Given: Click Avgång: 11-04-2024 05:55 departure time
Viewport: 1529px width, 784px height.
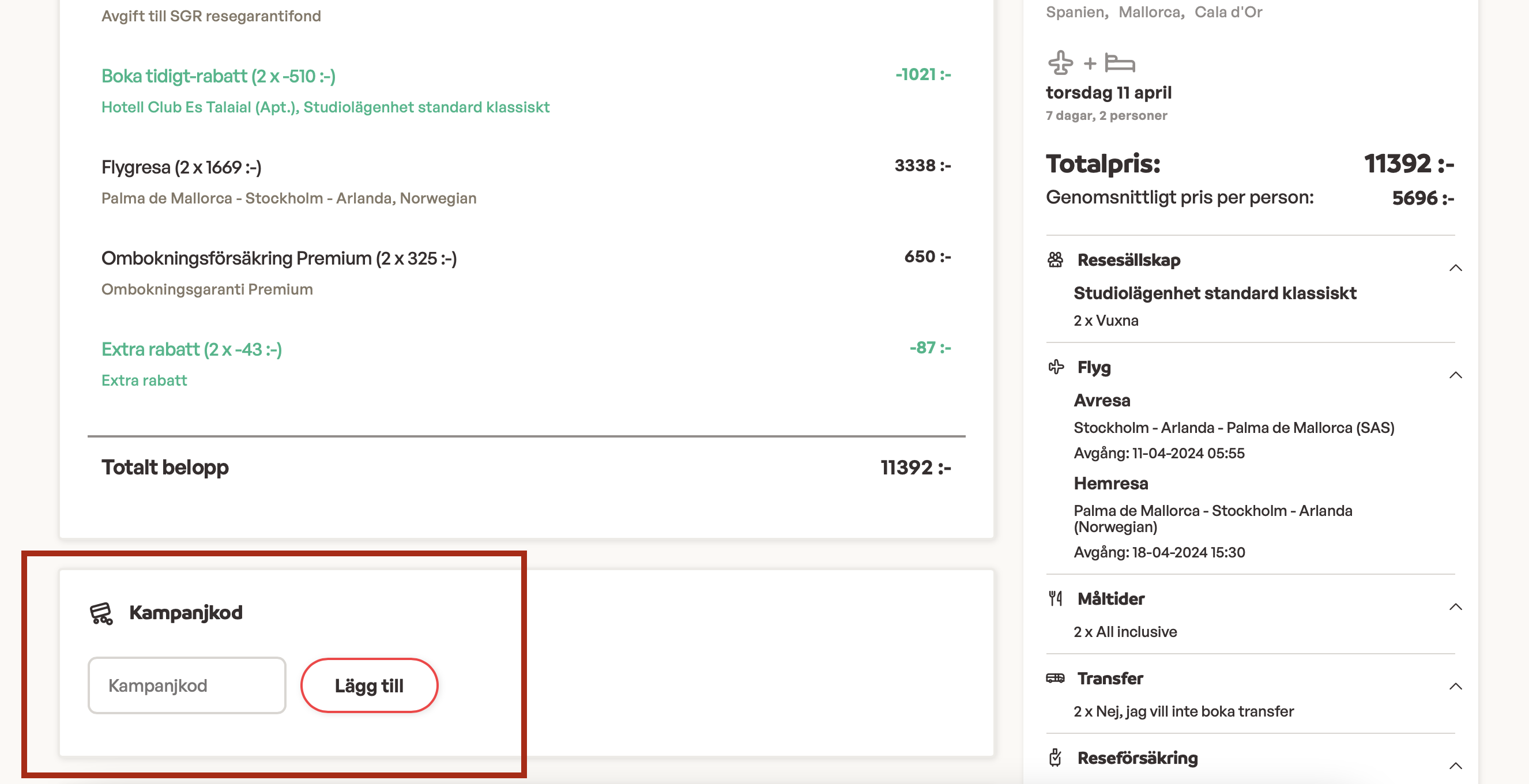Looking at the screenshot, I should [x=1159, y=454].
